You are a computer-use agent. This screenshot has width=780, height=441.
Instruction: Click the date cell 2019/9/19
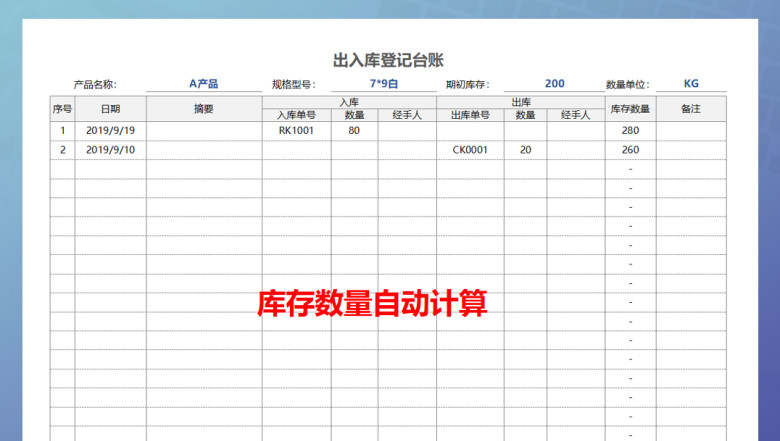pos(110,131)
